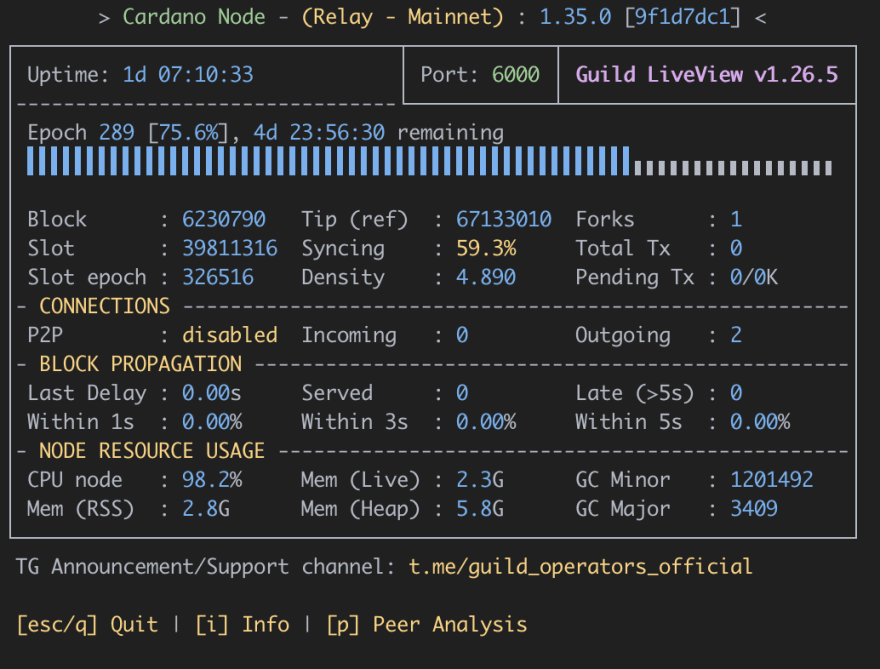The width and height of the screenshot is (880, 669).
Task: Click the TG Announcement/Support channel label
Action: coord(207,566)
